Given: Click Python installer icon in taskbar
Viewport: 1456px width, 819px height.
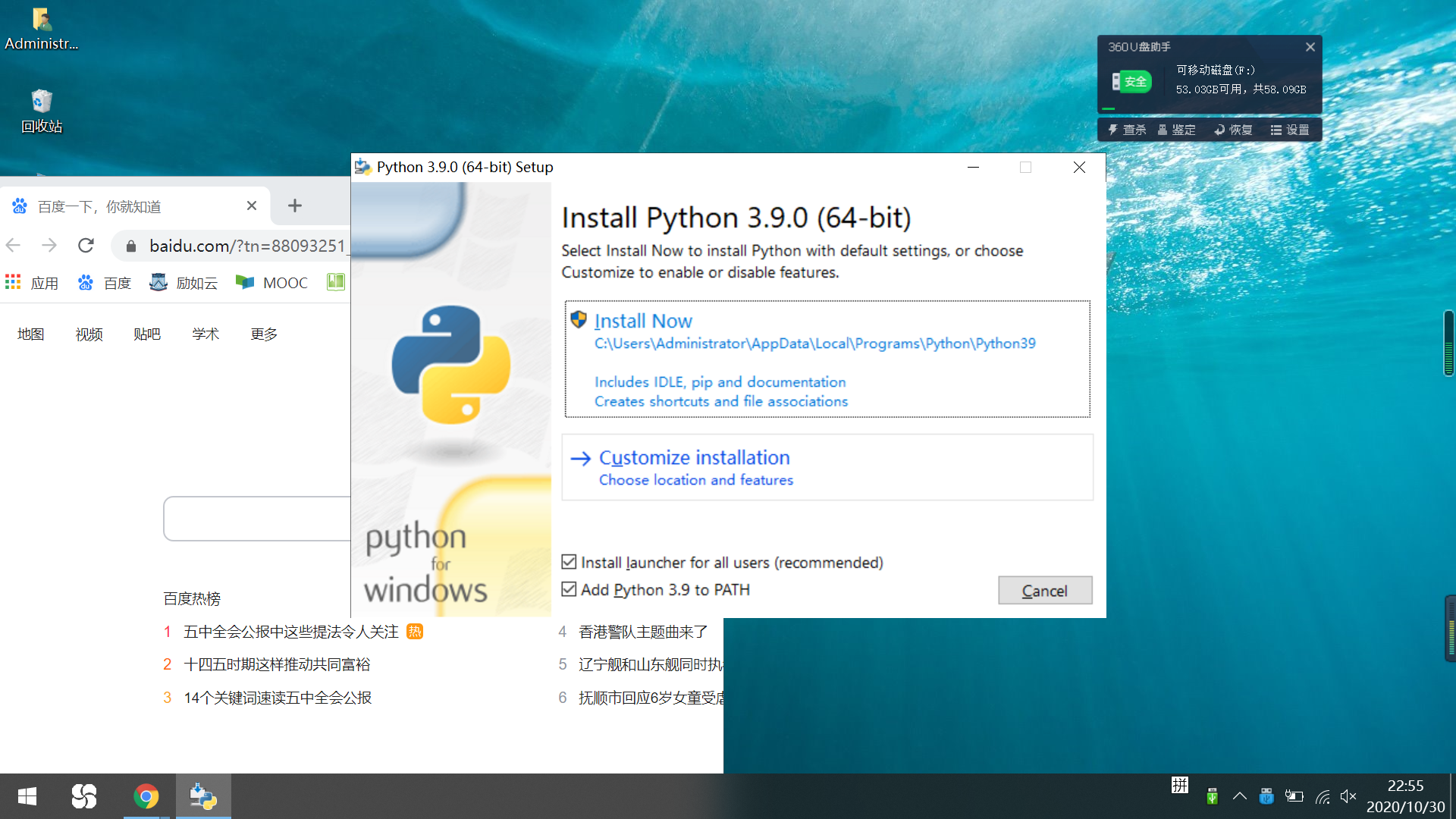Looking at the screenshot, I should 203,796.
